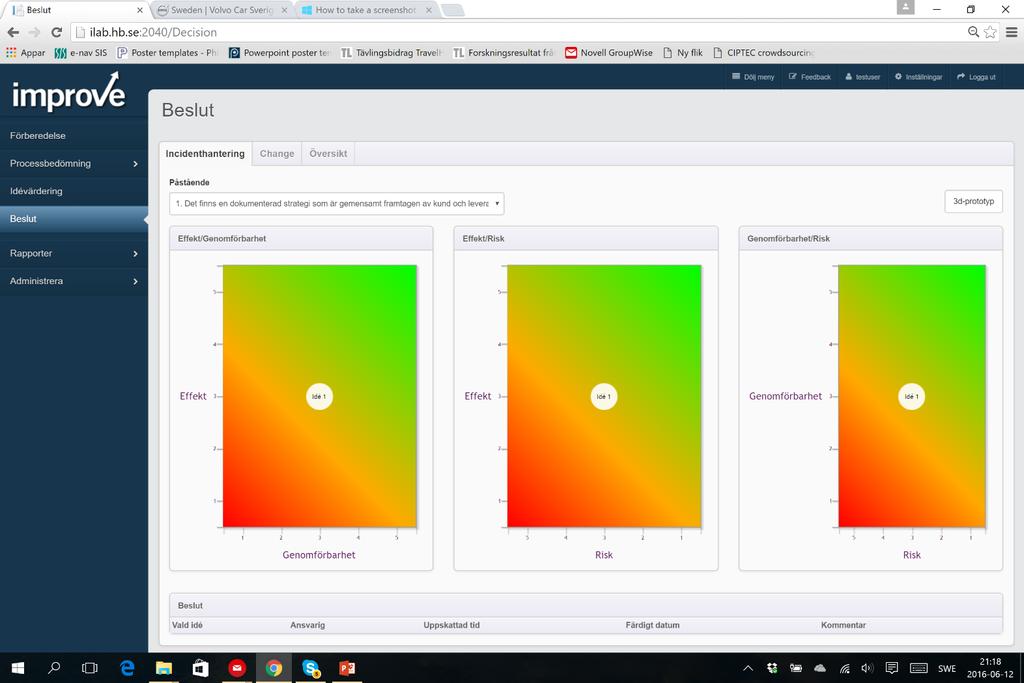
Task: Click the Ansvarig column header
Action: pos(308,625)
